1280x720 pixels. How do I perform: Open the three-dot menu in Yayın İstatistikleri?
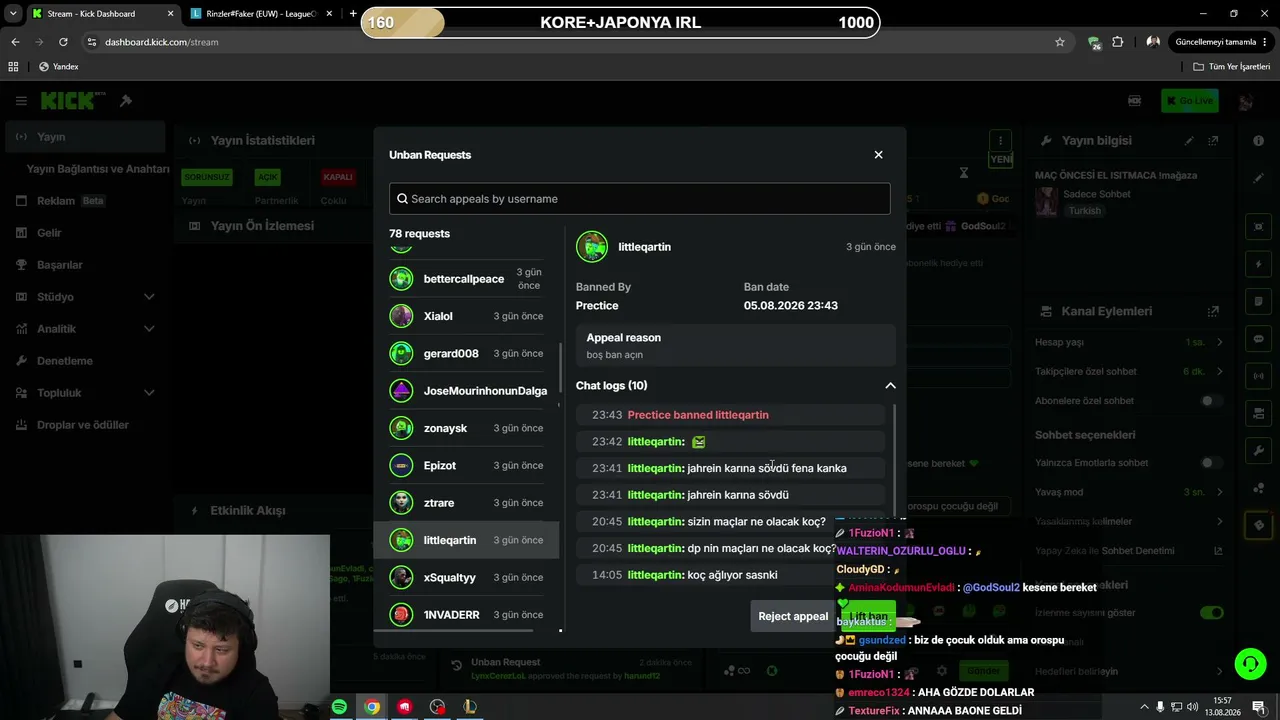(x=1000, y=141)
